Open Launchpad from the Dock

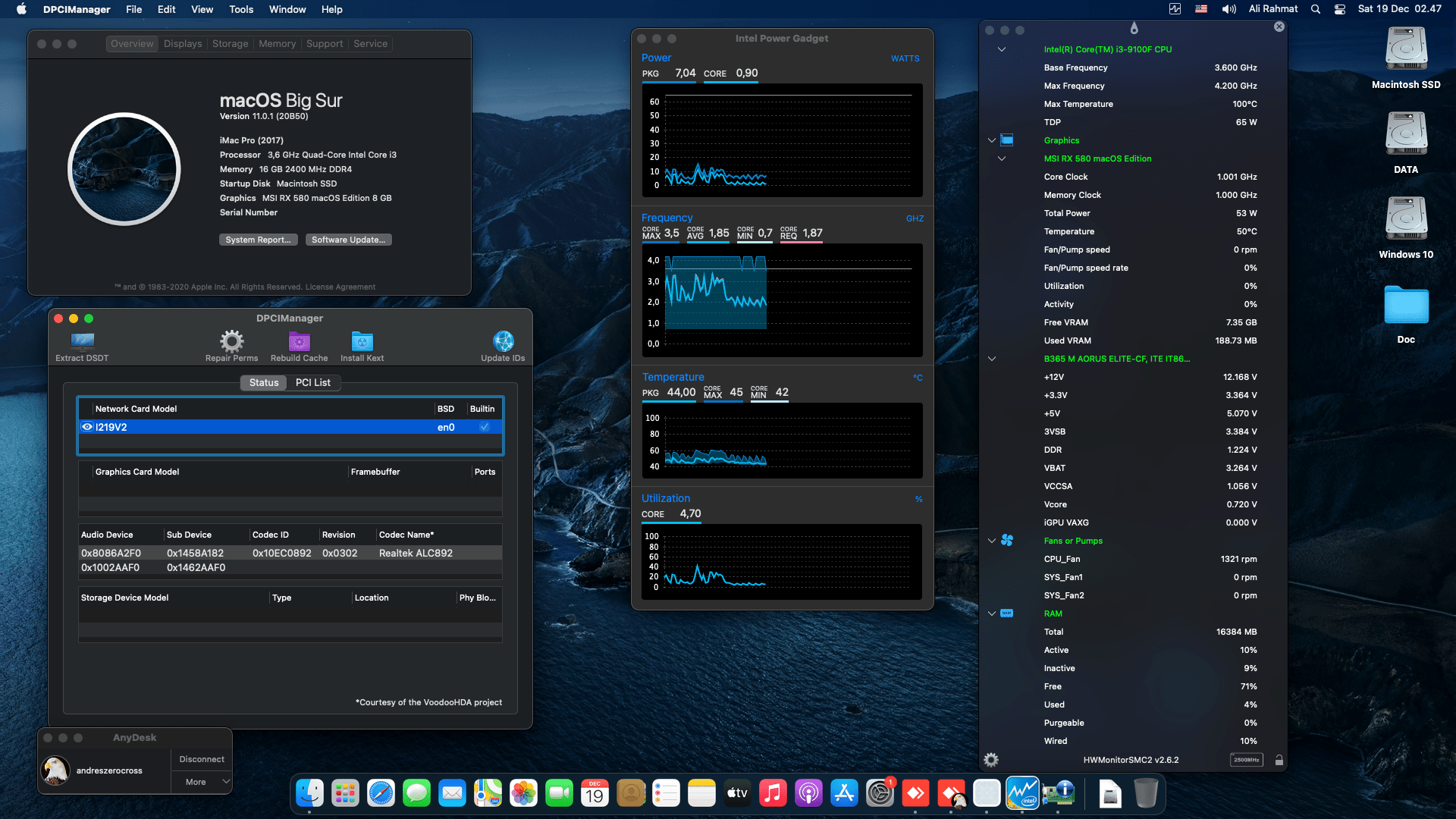click(x=345, y=793)
